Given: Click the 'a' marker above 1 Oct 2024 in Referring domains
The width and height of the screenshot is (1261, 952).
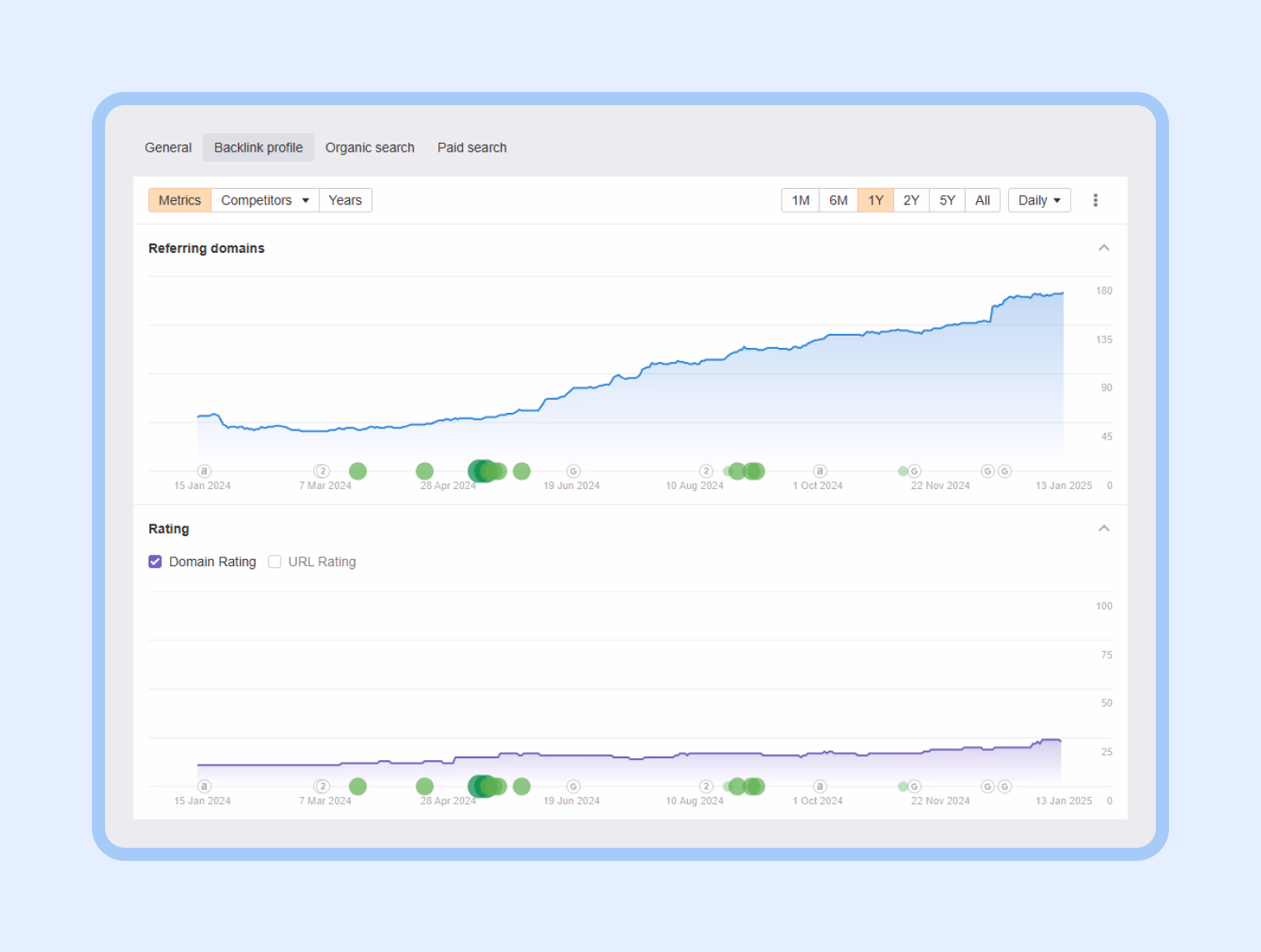Looking at the screenshot, I should point(819,471).
